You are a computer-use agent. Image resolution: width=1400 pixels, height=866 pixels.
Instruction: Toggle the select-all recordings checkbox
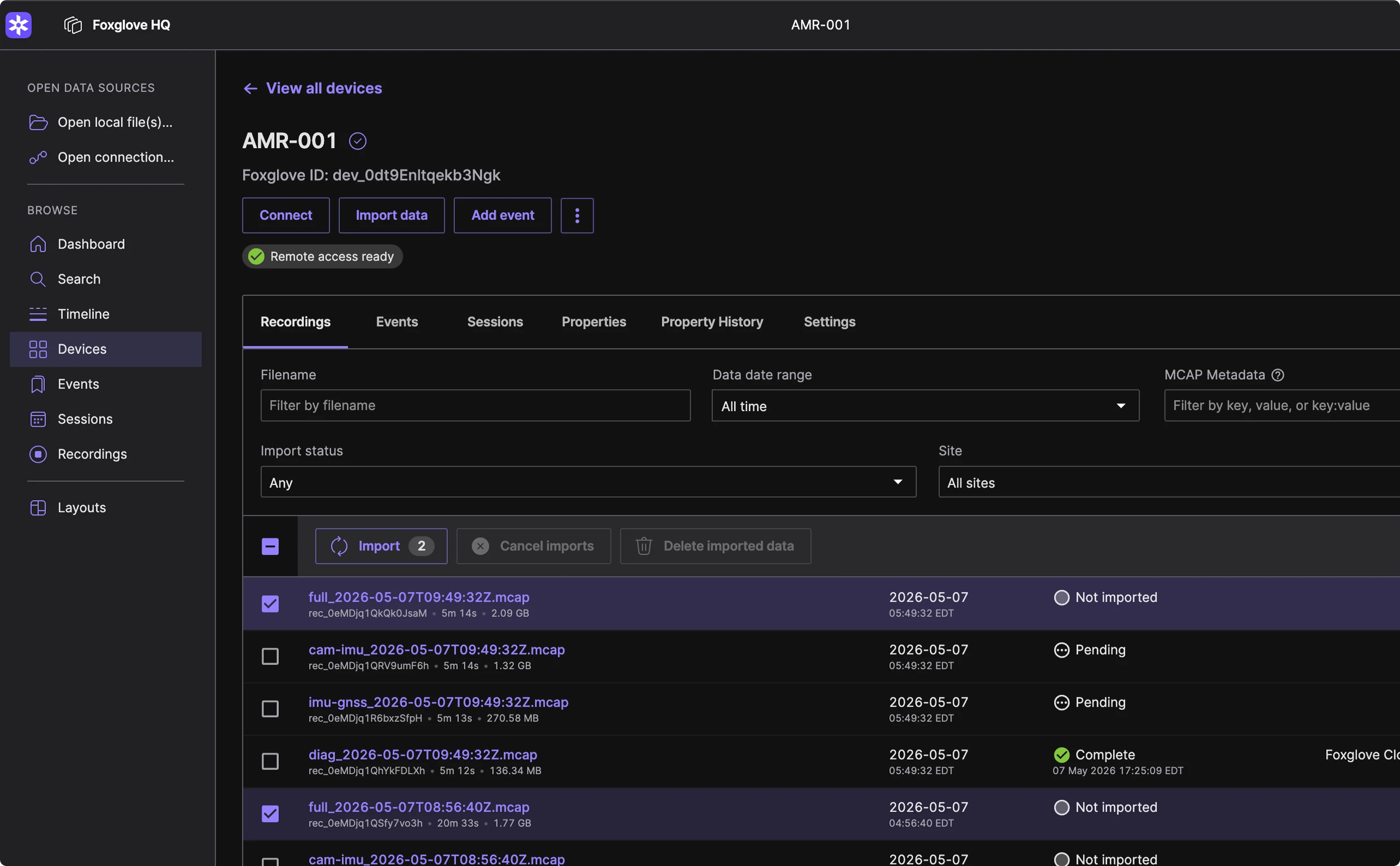point(270,546)
